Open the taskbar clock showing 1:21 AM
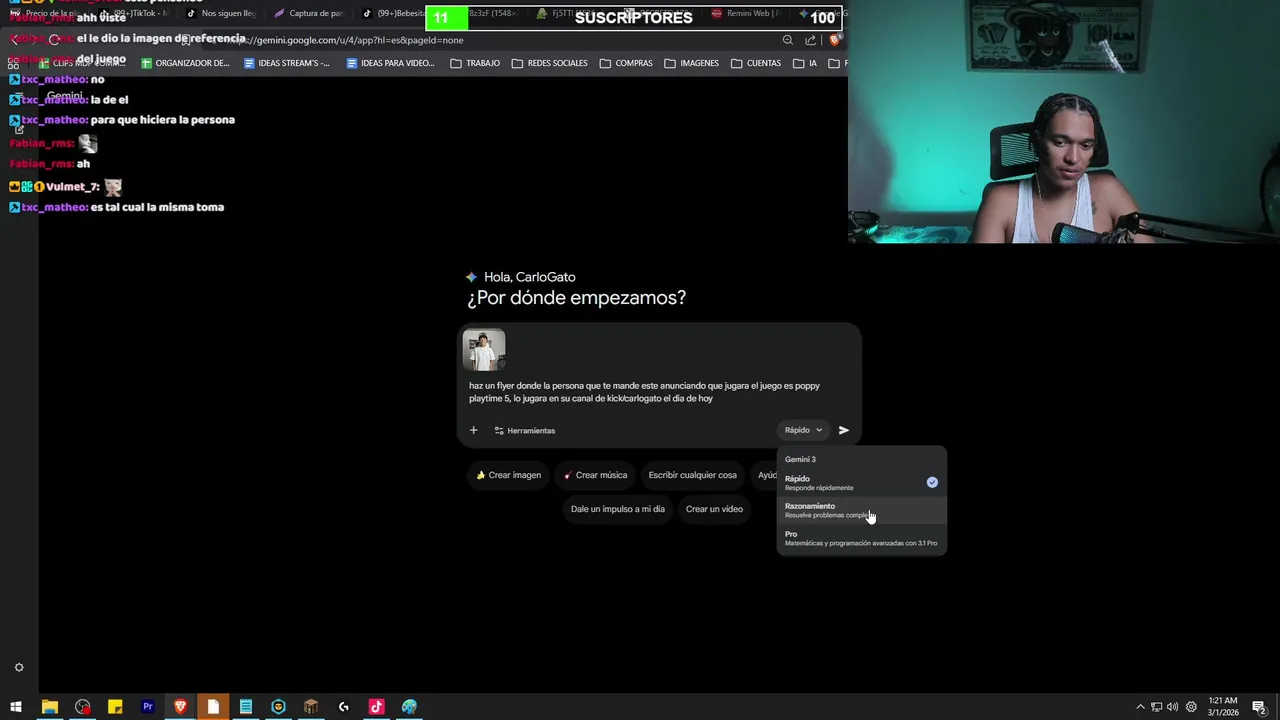This screenshot has width=1280, height=720. coord(1223,706)
